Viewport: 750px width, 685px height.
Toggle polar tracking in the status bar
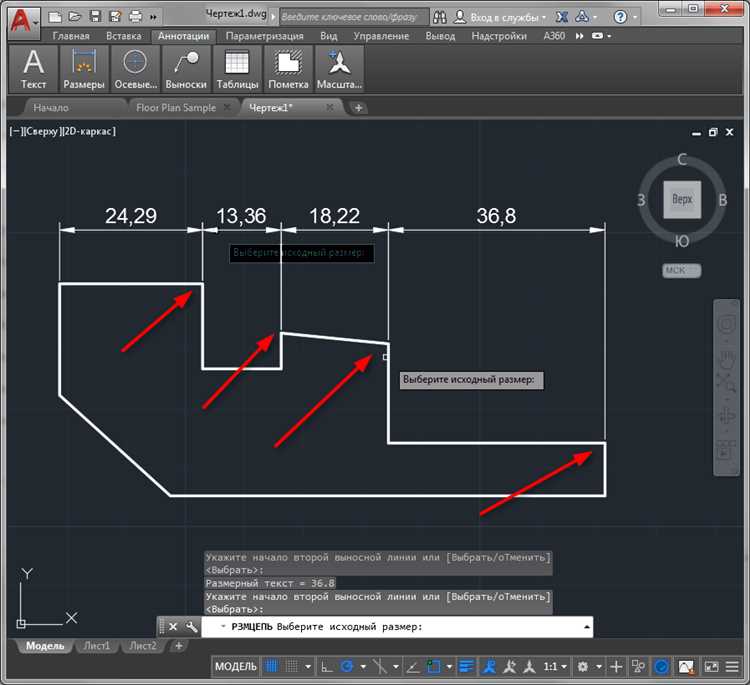tap(347, 666)
